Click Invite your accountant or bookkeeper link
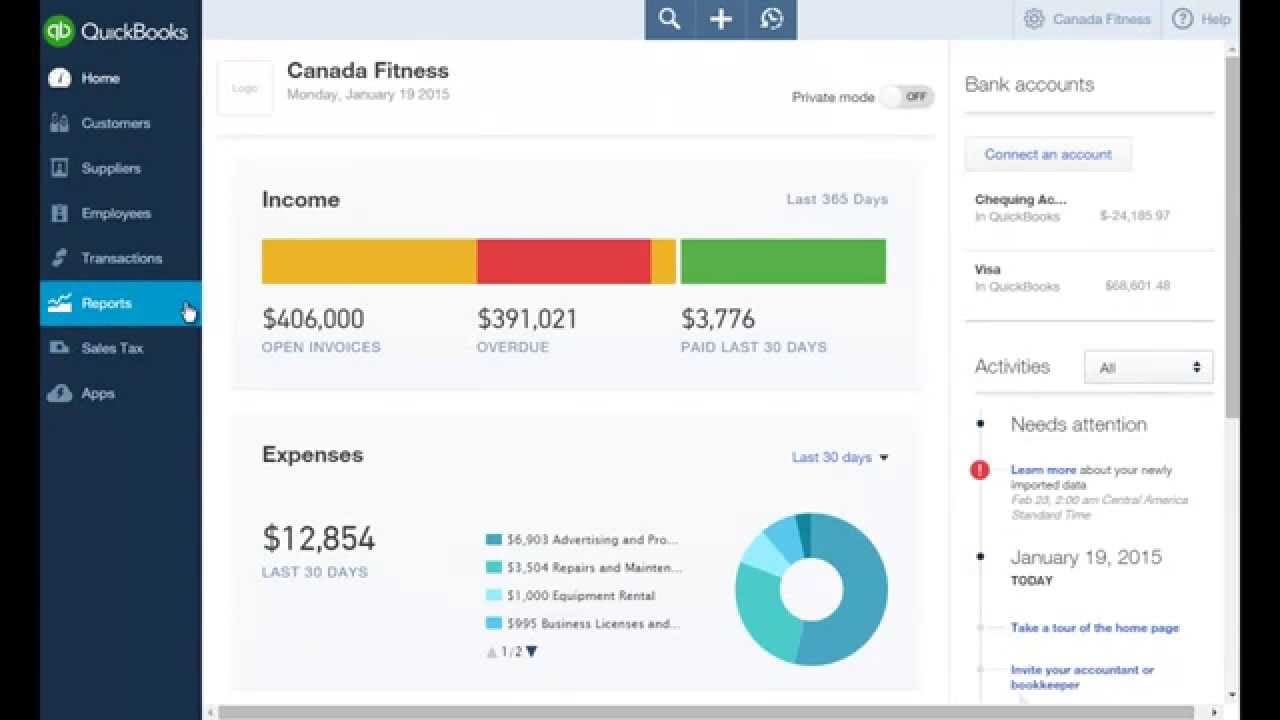The height and width of the screenshot is (720, 1280). point(1082,678)
